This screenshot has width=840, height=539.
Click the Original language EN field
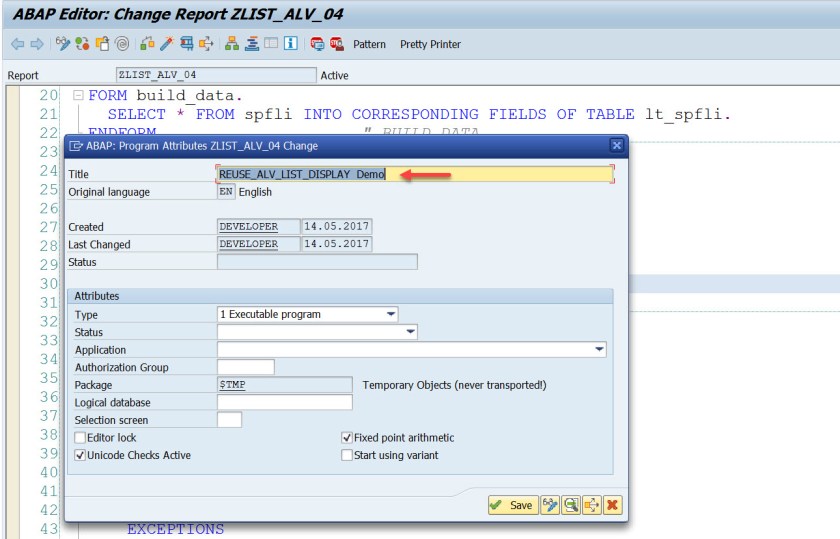pyautogui.click(x=226, y=192)
